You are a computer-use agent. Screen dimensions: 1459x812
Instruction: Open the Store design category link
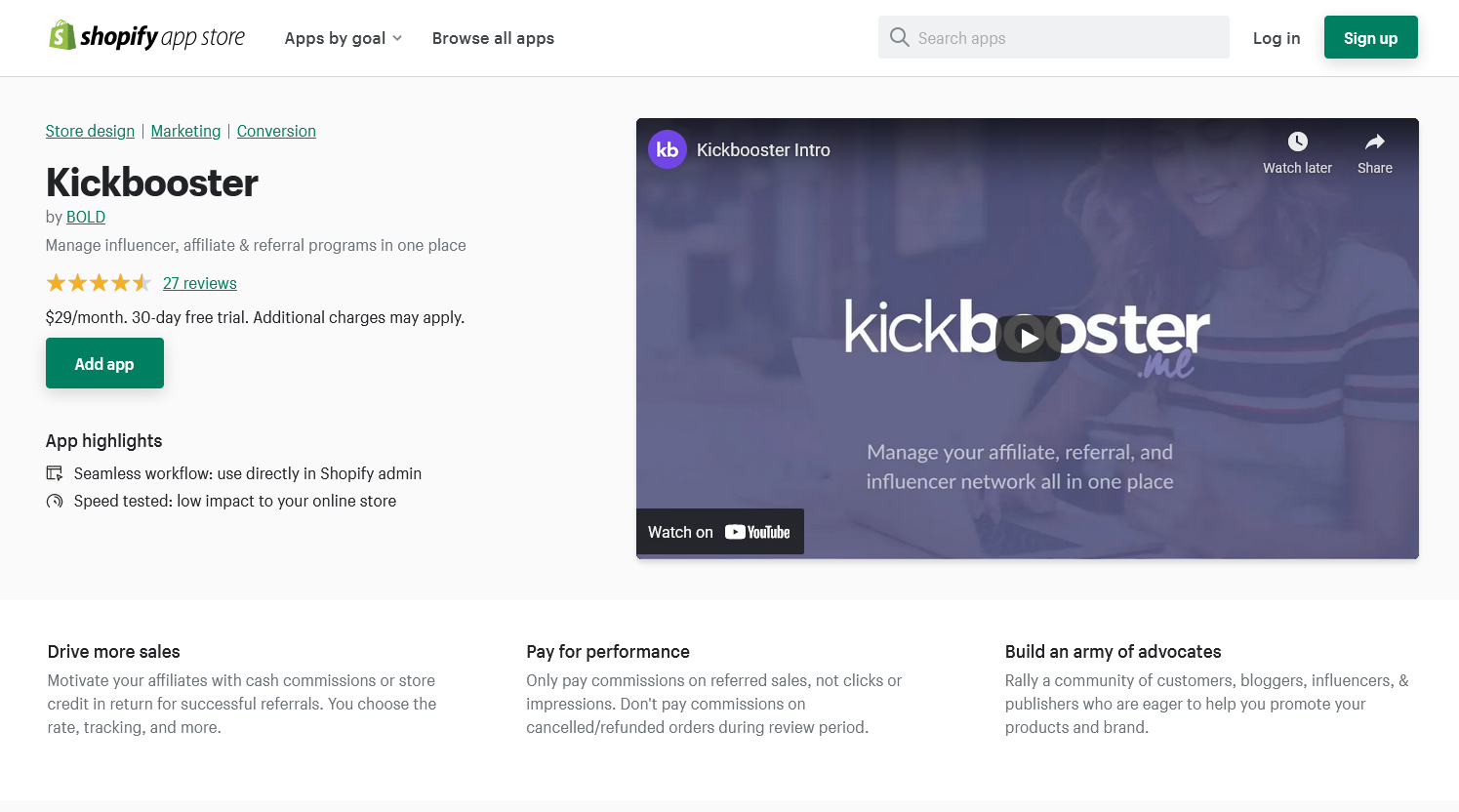(x=90, y=131)
